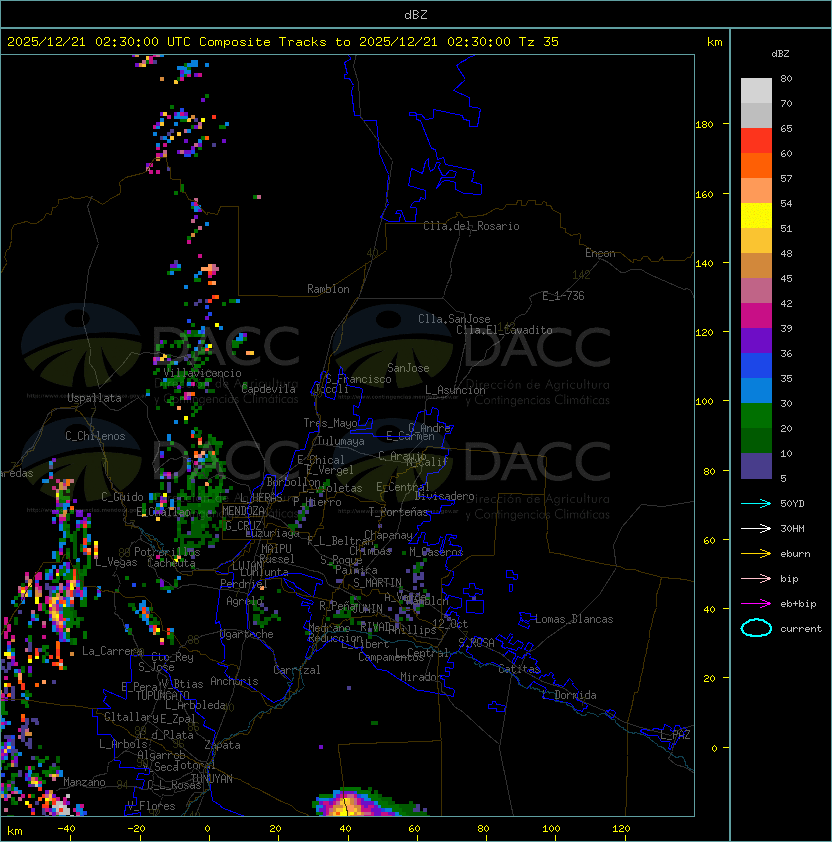Click the Ugarteche label
This screenshot has height=842, width=832.
coord(247,634)
